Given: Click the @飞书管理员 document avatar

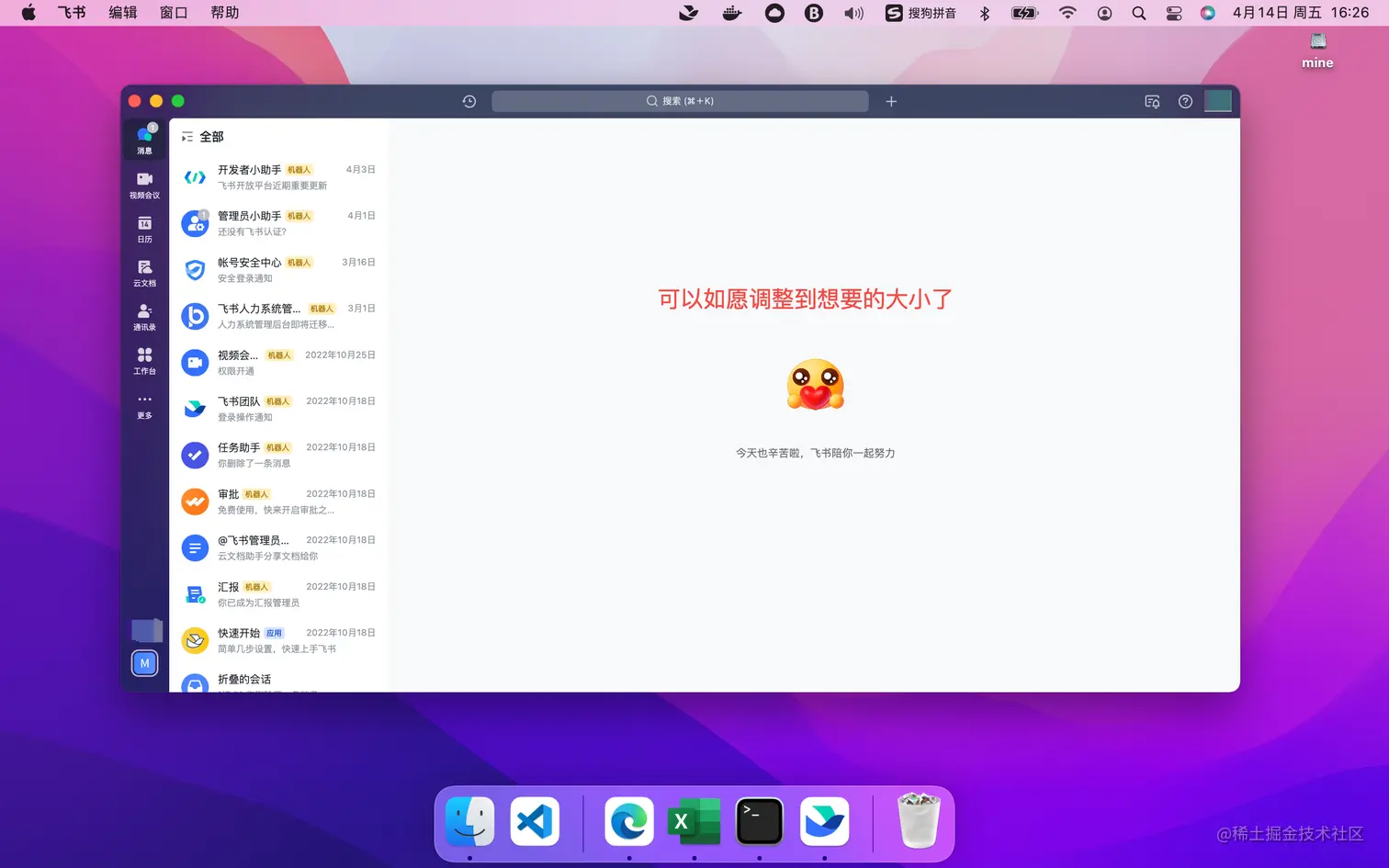Looking at the screenshot, I should [x=195, y=547].
